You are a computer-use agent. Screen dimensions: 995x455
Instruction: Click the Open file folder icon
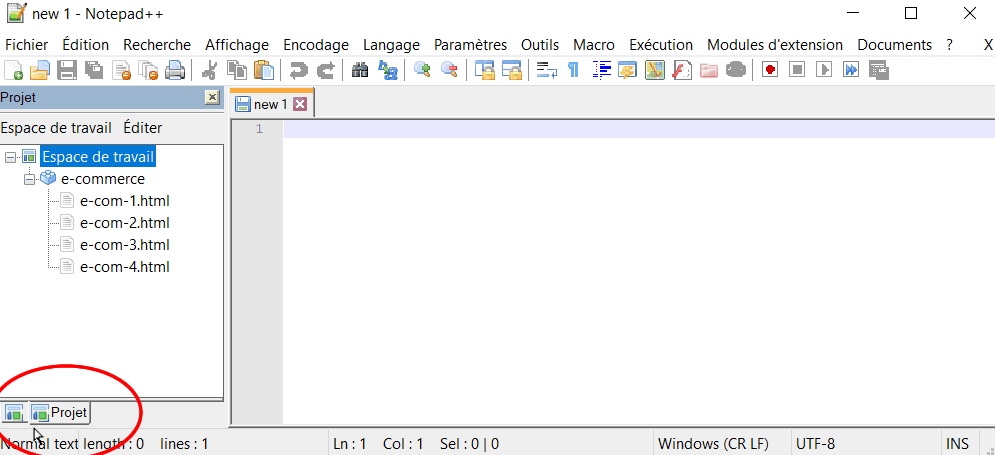(x=40, y=70)
